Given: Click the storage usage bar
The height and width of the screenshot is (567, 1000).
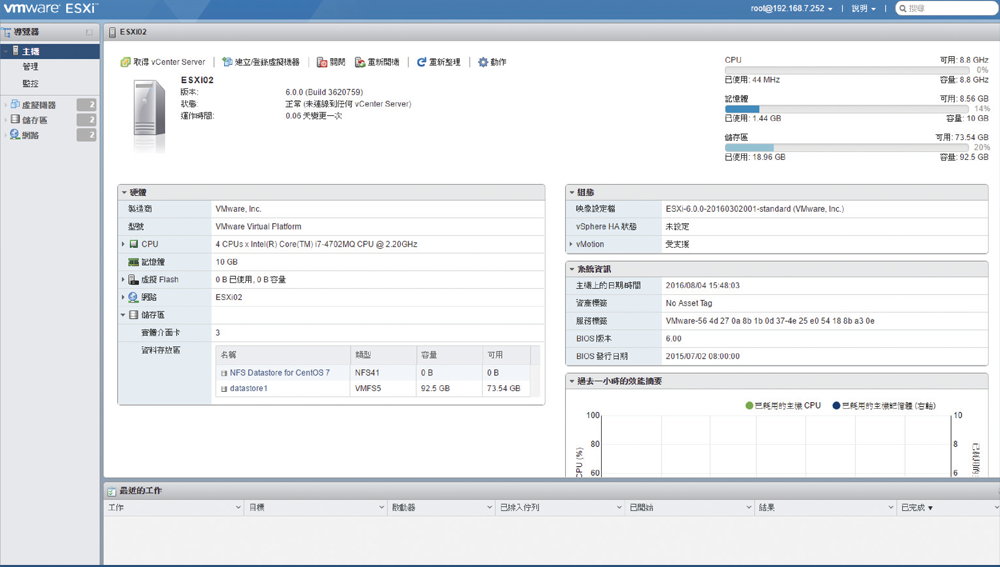Looking at the screenshot, I should [846, 147].
